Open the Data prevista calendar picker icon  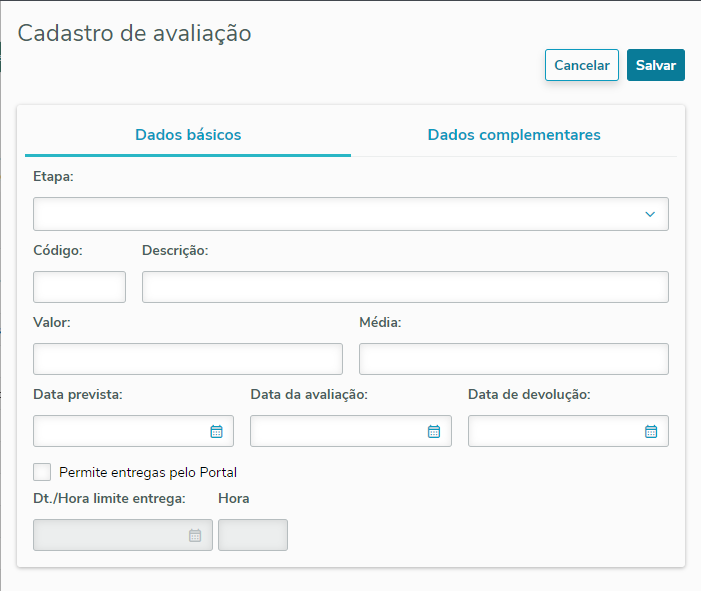216,431
